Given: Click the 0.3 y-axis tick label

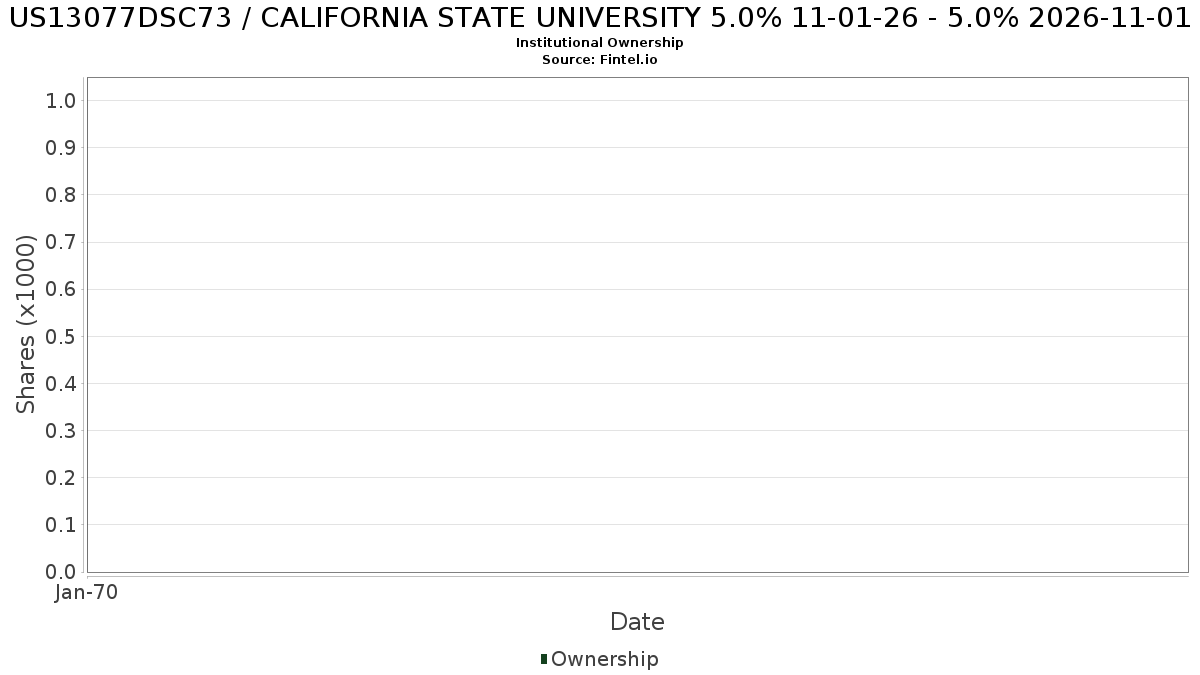Looking at the screenshot, I should (x=61, y=430).
